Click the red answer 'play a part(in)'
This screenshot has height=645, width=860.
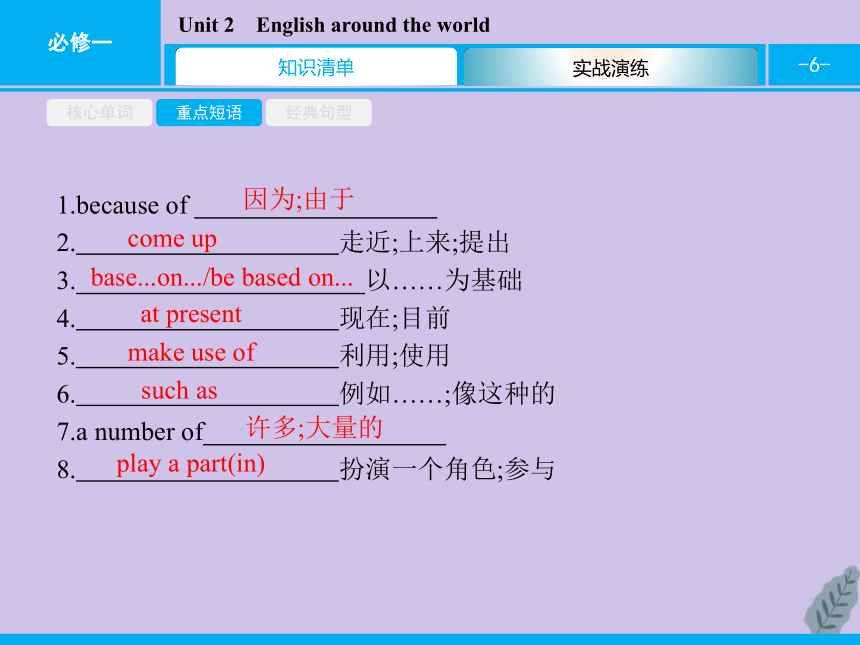(191, 465)
